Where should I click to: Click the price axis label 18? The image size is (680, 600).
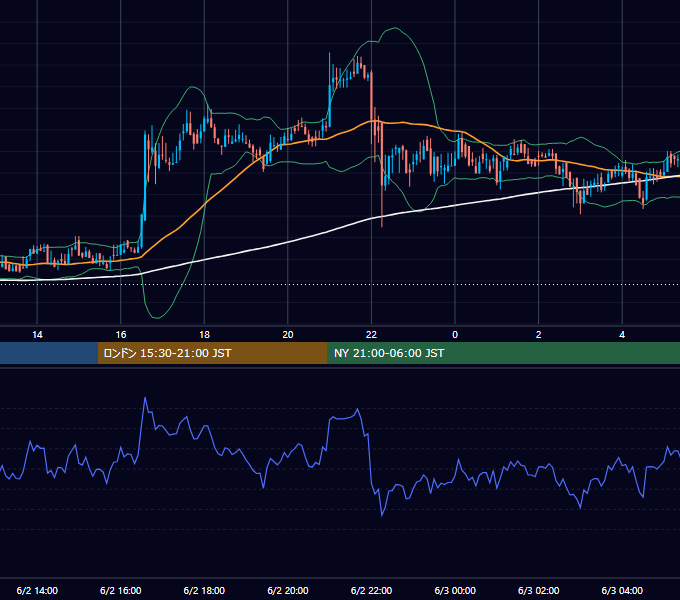204,335
